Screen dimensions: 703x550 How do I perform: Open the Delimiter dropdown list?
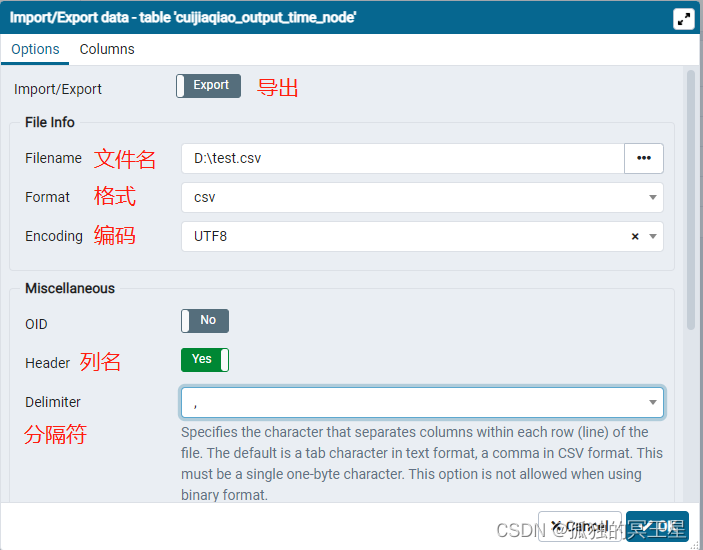(x=653, y=403)
